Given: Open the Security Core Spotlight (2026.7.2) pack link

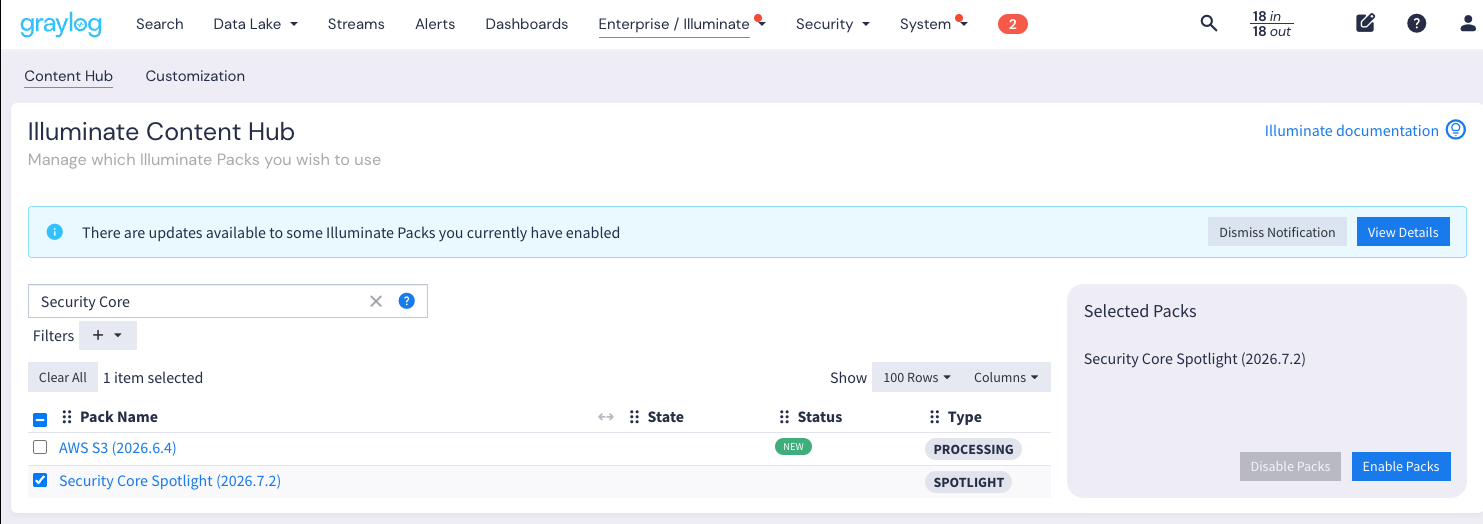Looking at the screenshot, I should [x=170, y=481].
